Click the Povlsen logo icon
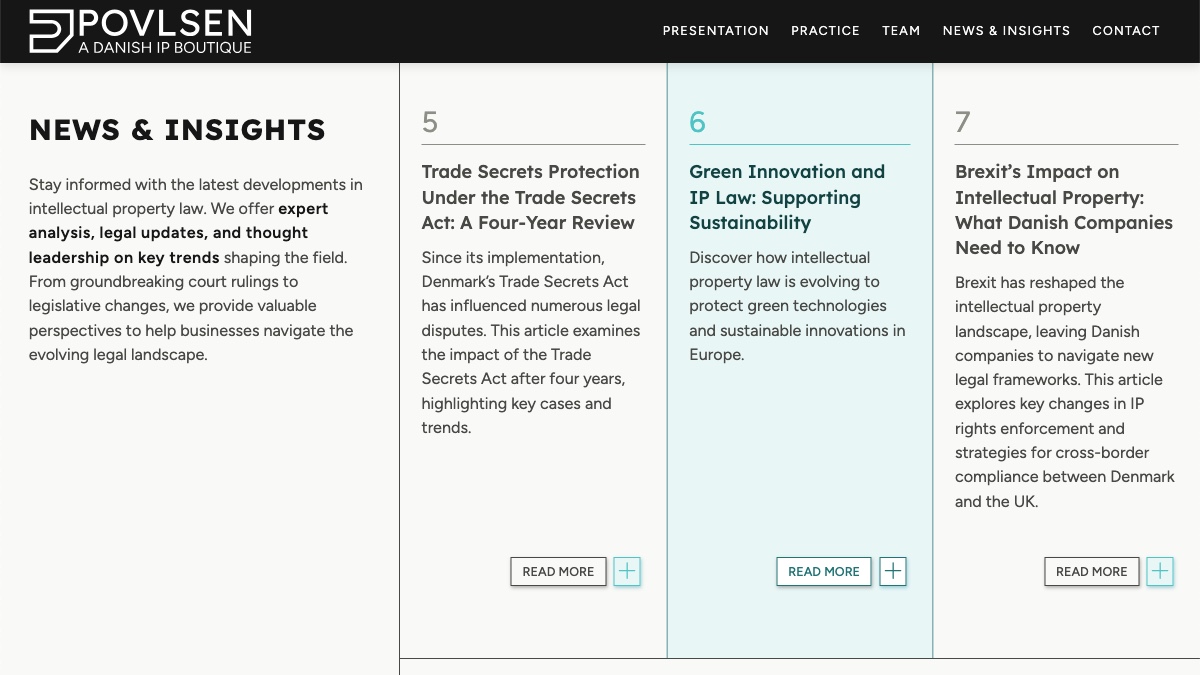Screen dimensions: 1200x675 tap(52, 31)
